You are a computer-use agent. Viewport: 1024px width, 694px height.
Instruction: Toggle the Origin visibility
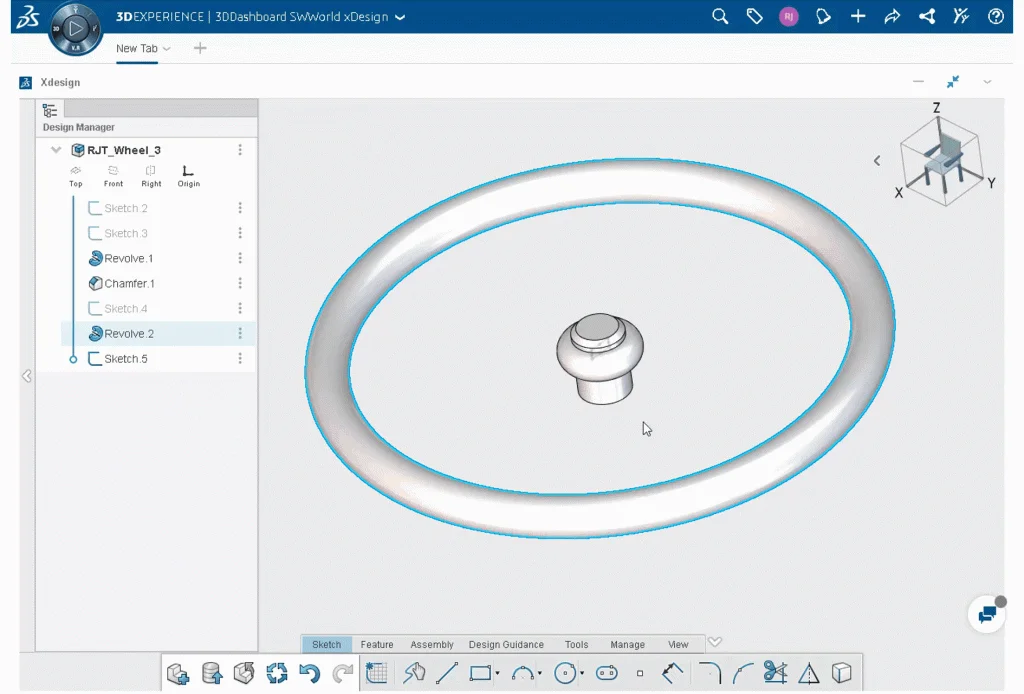188,172
